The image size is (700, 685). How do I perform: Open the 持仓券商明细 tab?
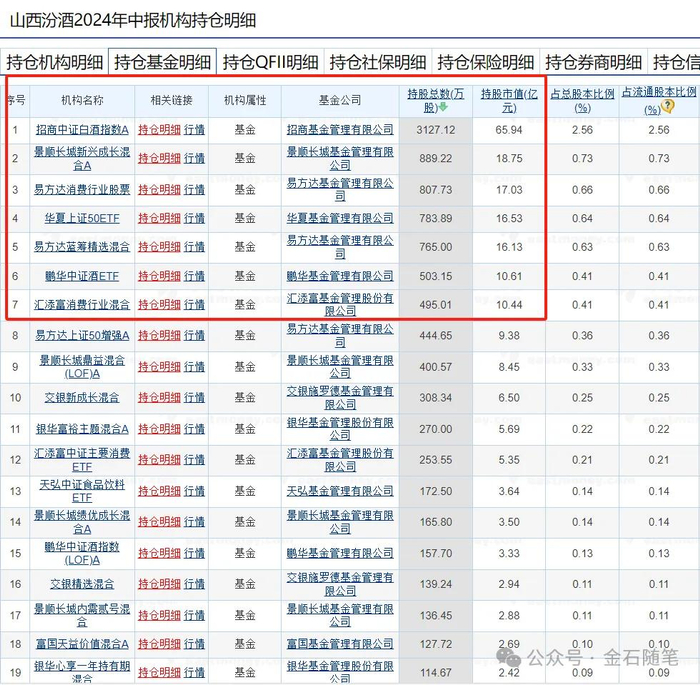click(593, 62)
